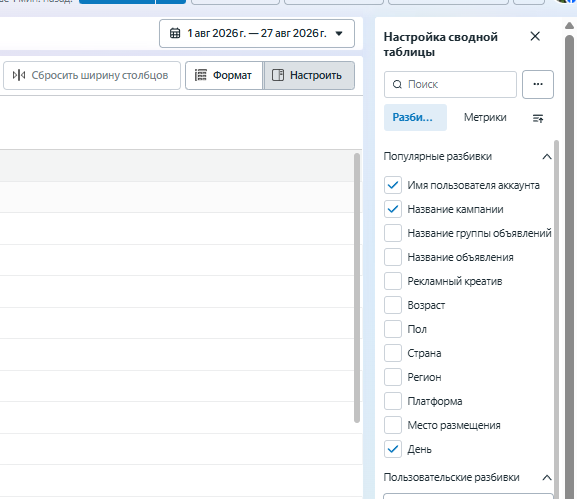Focus the Поиск search field
This screenshot has width=577, height=499.
[x=450, y=85]
